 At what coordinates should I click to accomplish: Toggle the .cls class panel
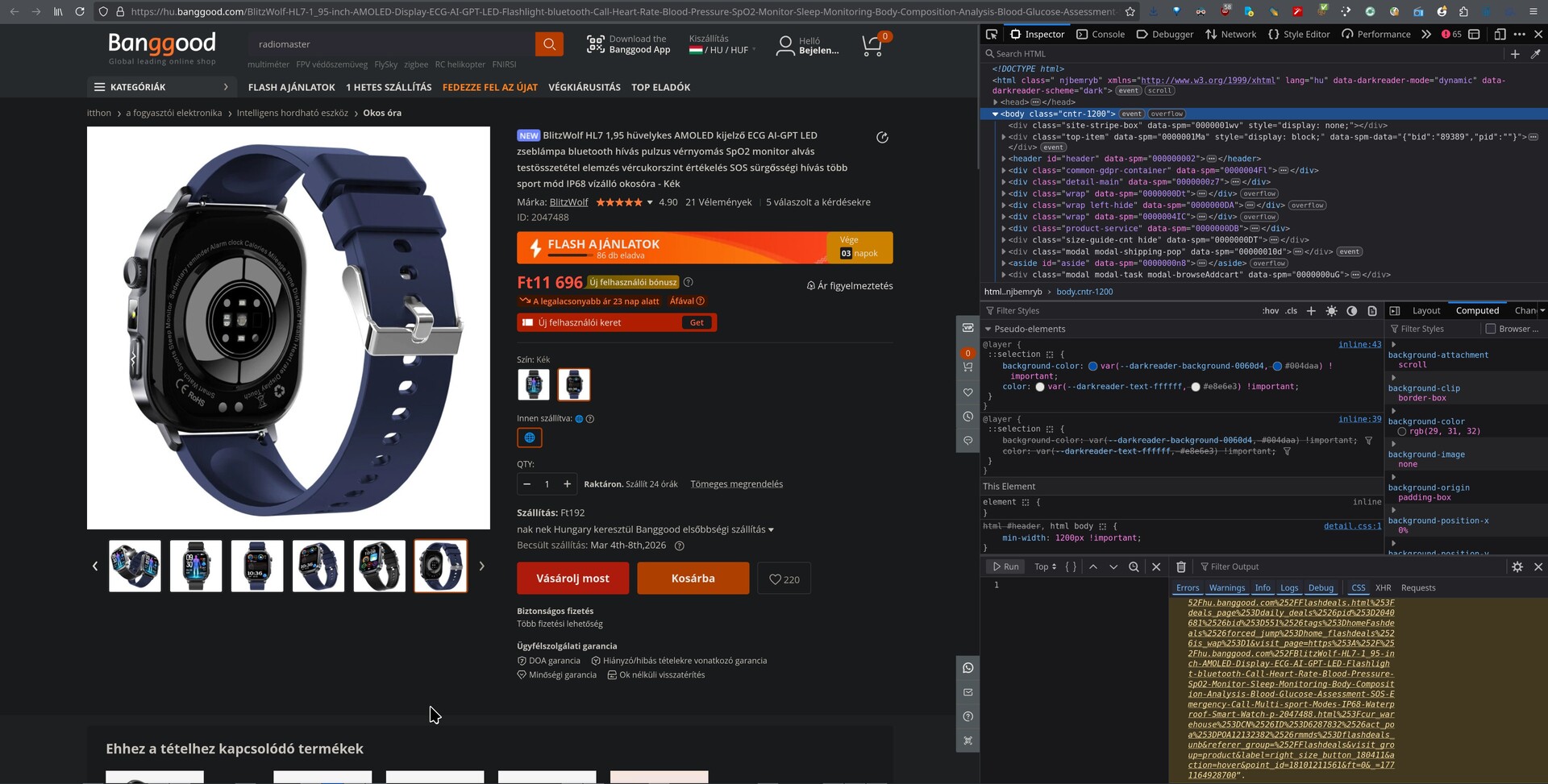click(x=1292, y=311)
